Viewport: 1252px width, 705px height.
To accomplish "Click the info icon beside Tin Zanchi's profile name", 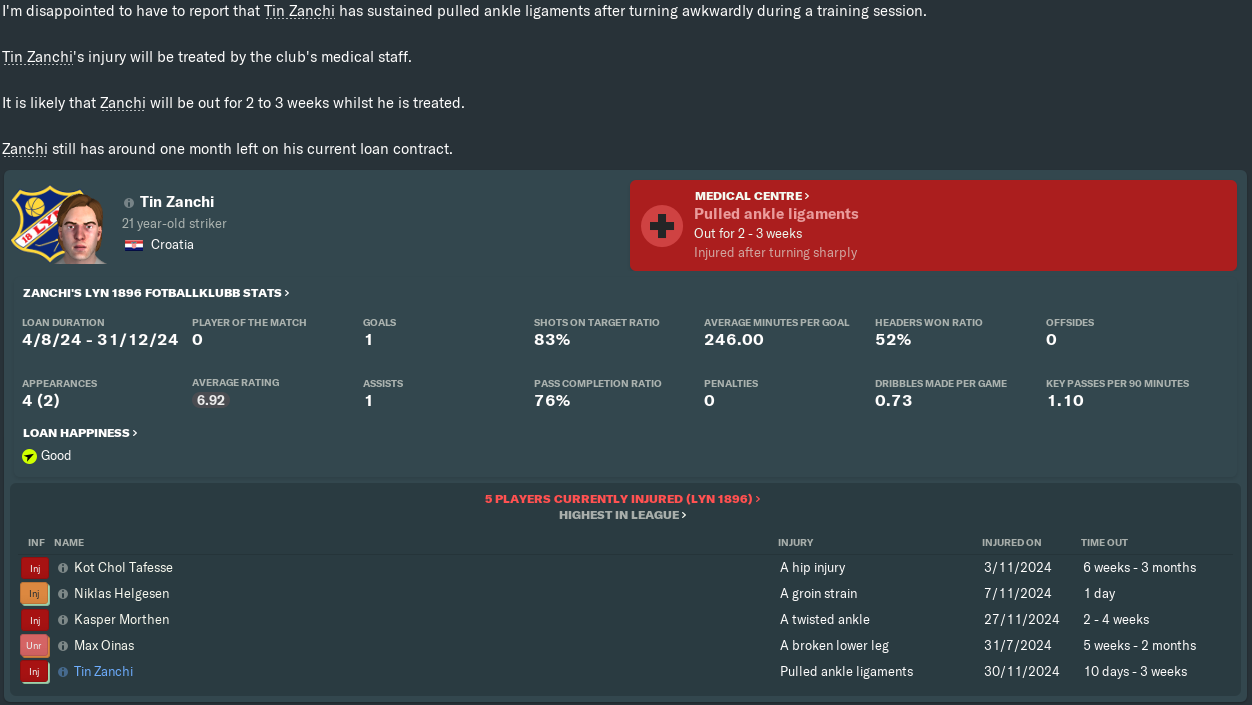I will coord(129,203).
